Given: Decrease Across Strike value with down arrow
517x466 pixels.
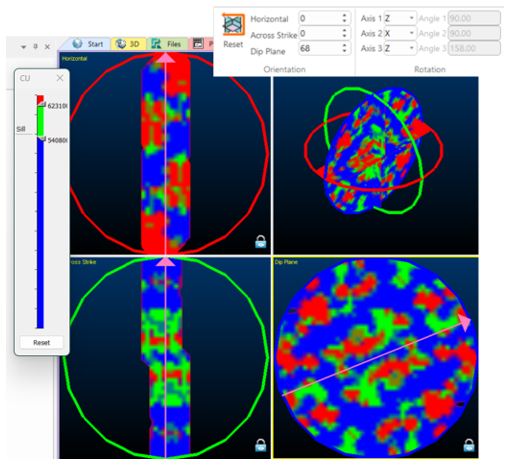Looking at the screenshot, I should tap(345, 36).
